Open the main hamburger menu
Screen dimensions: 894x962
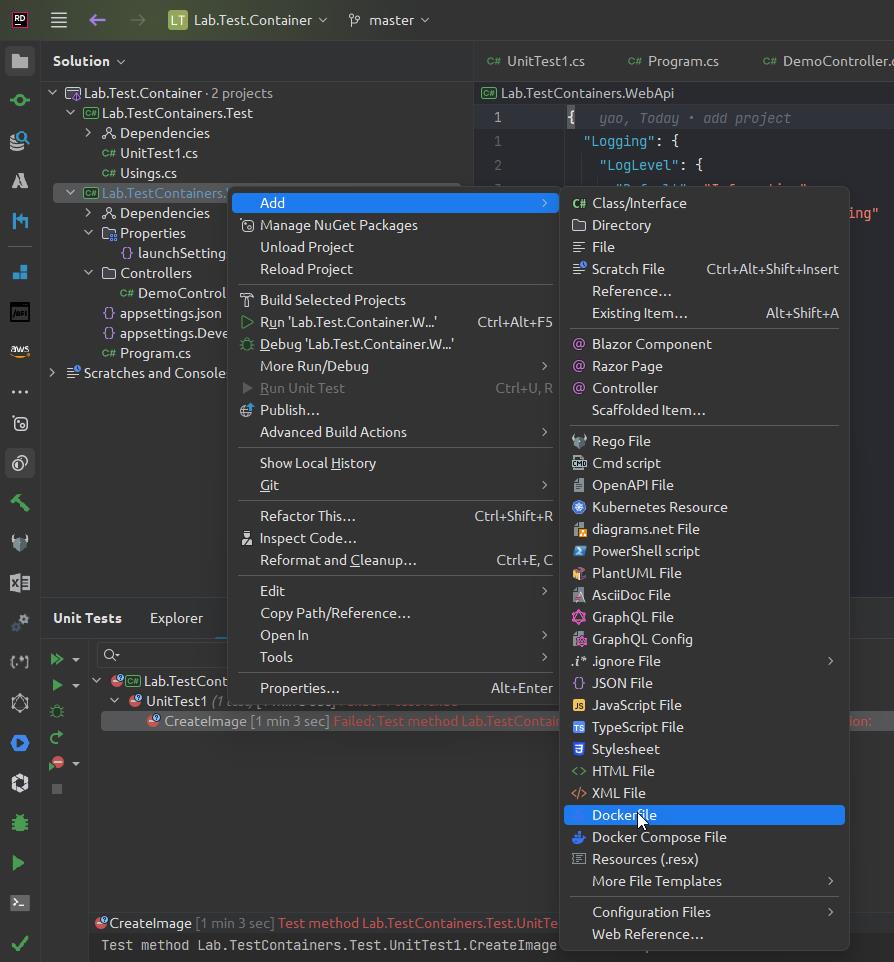click(59, 20)
